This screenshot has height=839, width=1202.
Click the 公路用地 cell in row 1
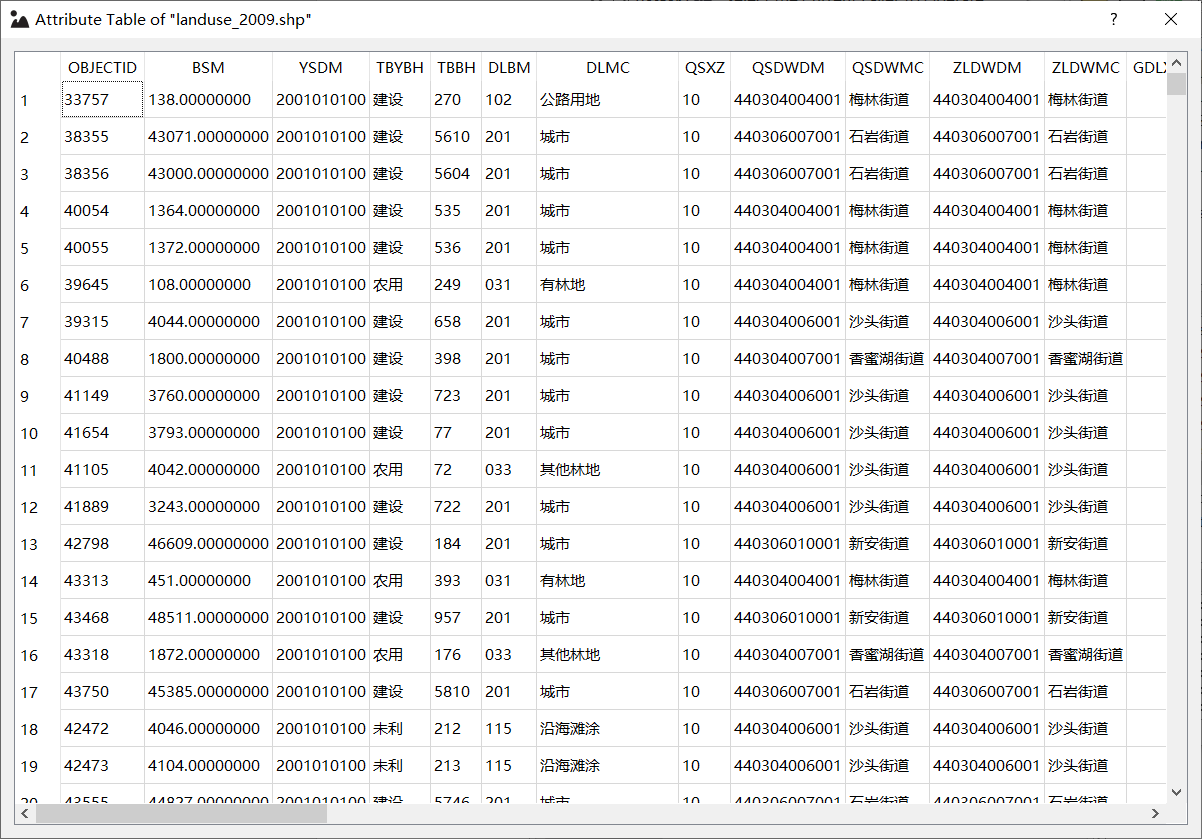click(607, 100)
